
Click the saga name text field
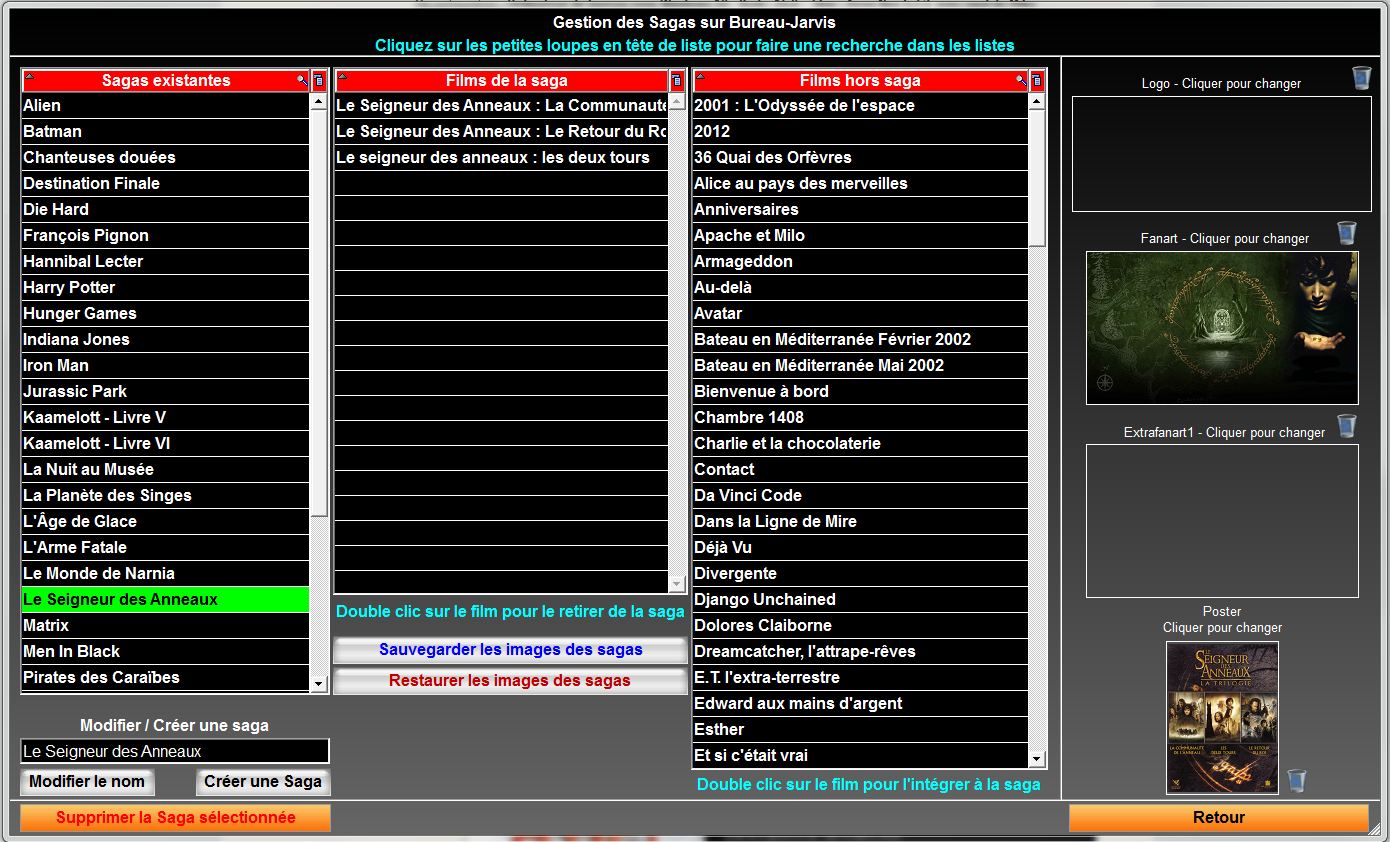click(175, 751)
